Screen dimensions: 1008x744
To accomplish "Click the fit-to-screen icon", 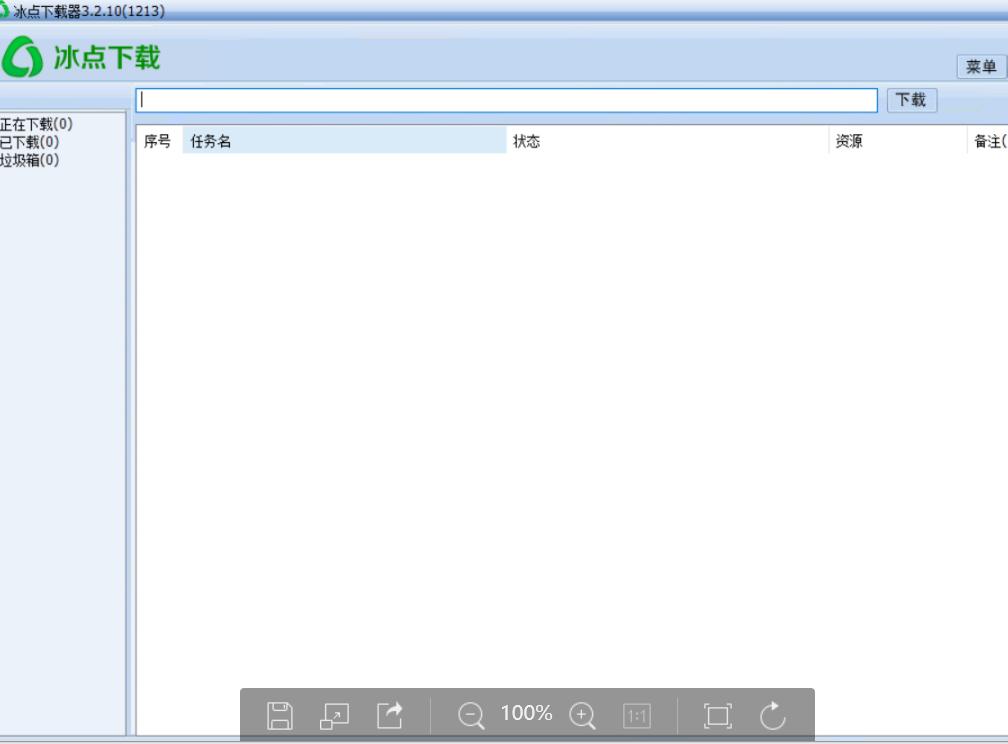I will click(717, 716).
